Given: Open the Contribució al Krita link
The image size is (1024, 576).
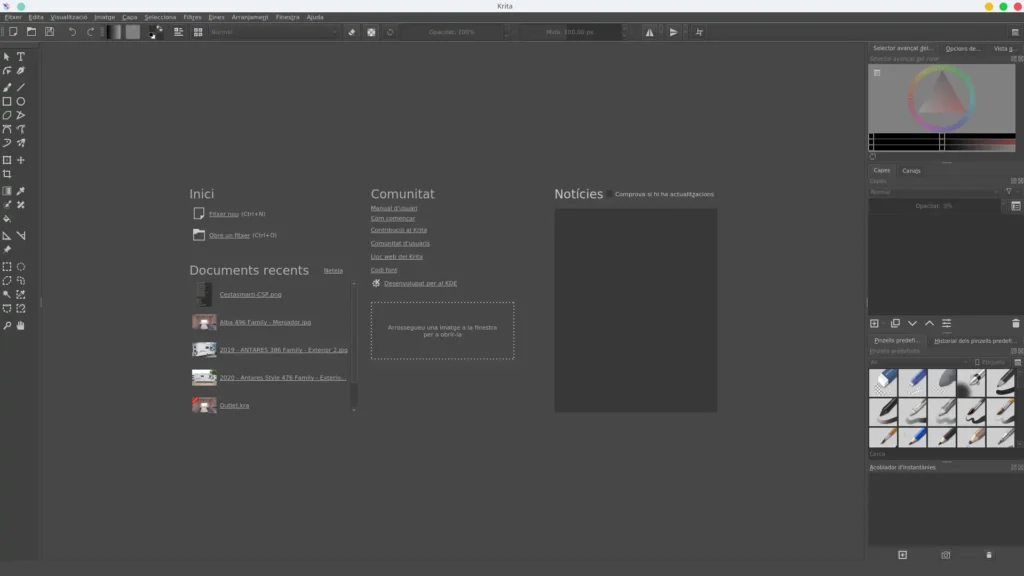Looking at the screenshot, I should point(398,230).
